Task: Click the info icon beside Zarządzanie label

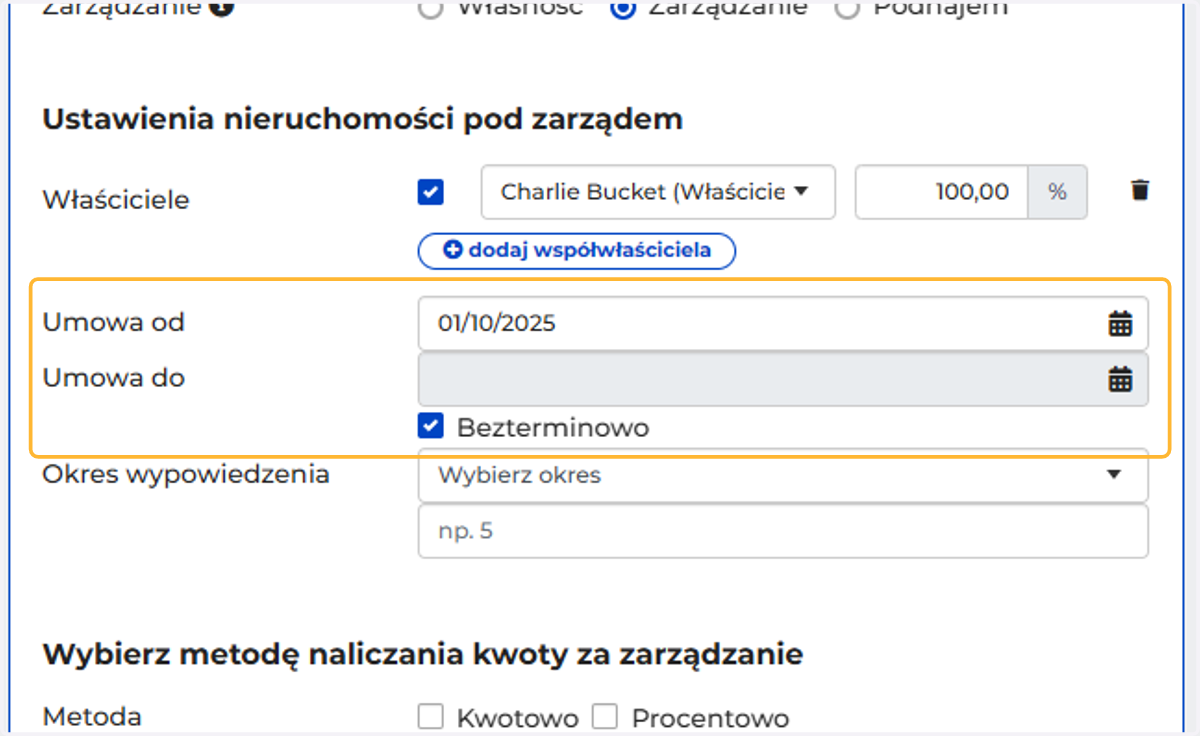Action: pos(223,10)
